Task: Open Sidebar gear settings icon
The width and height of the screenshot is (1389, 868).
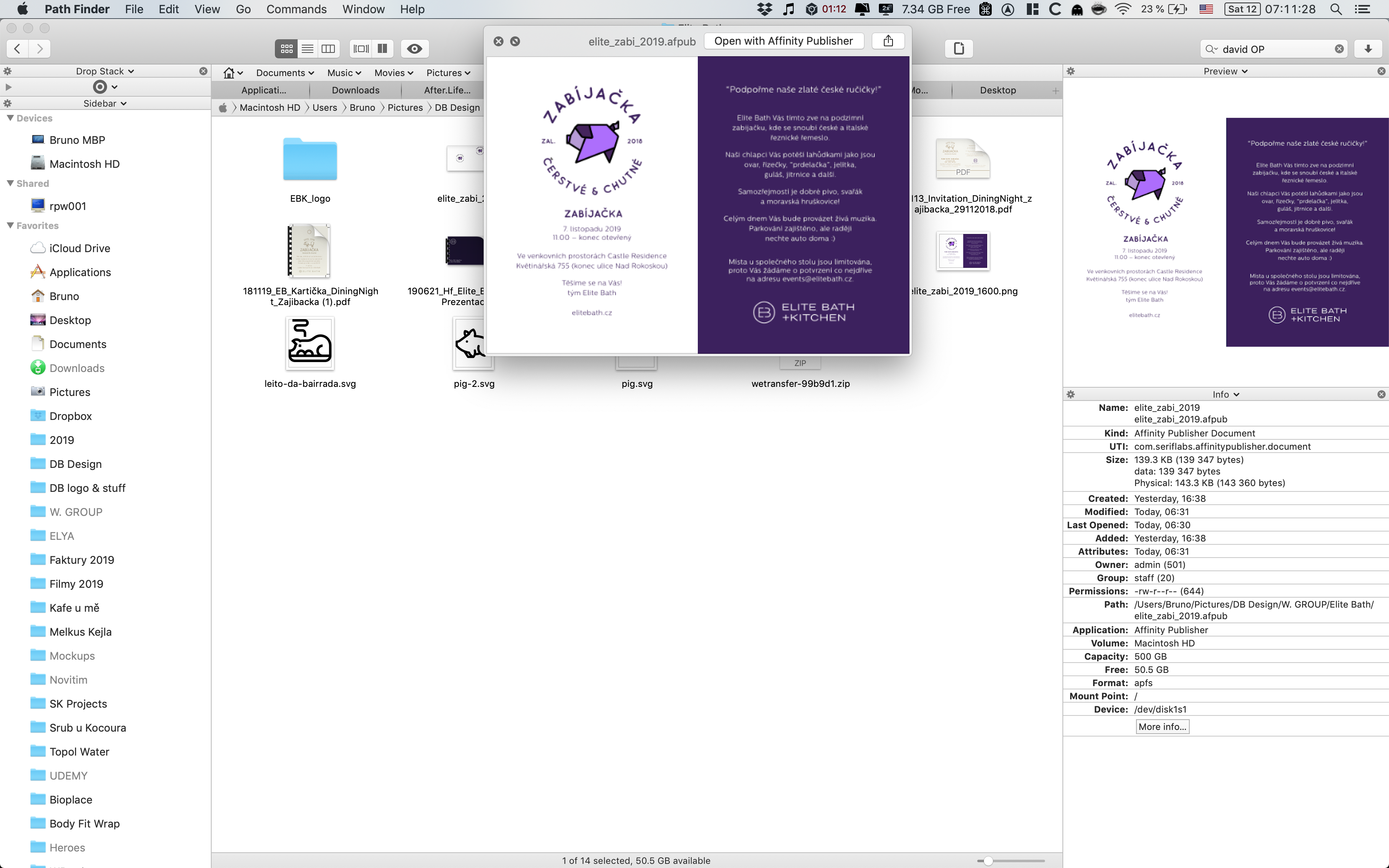Action: 7,103
